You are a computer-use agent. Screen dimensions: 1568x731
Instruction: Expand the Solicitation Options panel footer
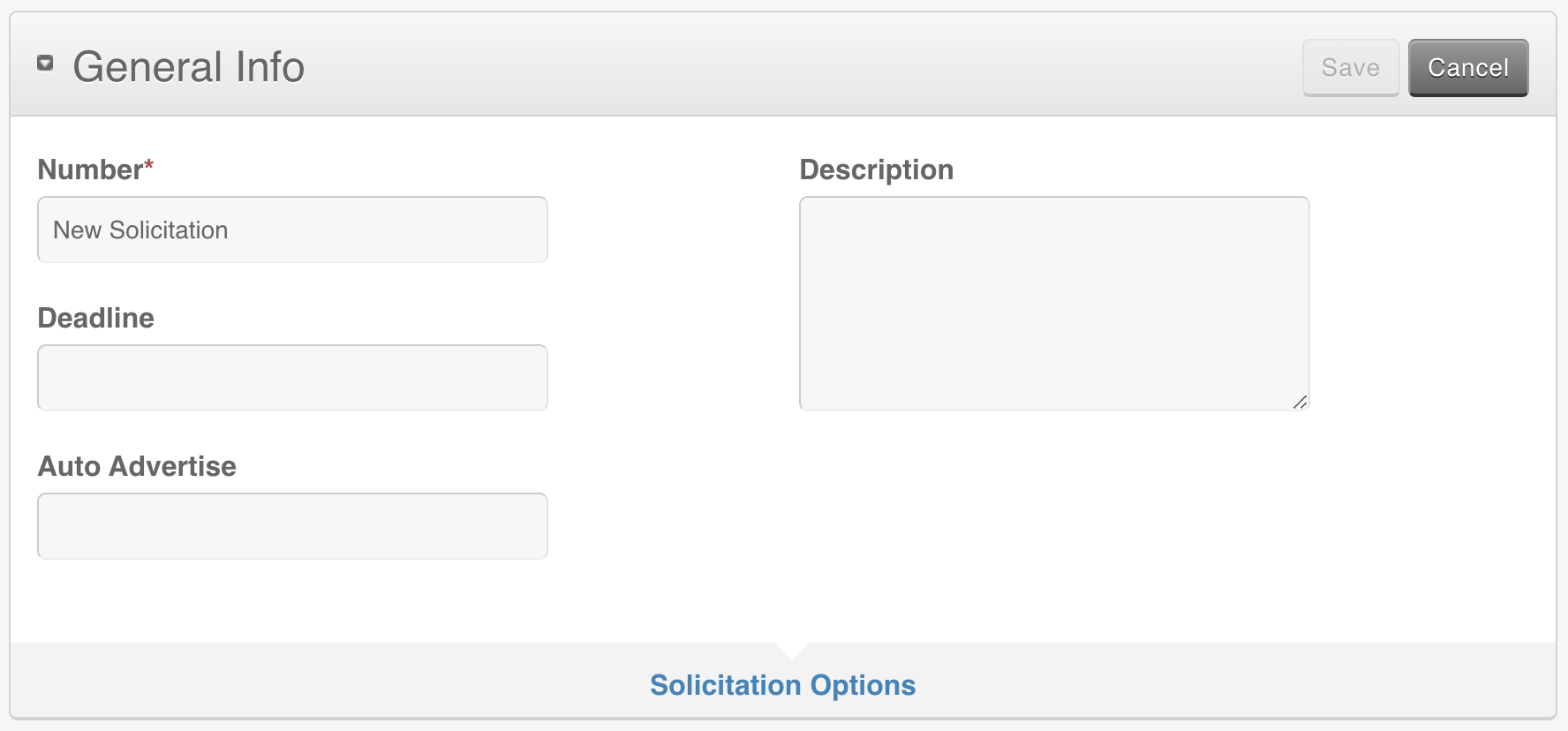click(x=782, y=684)
